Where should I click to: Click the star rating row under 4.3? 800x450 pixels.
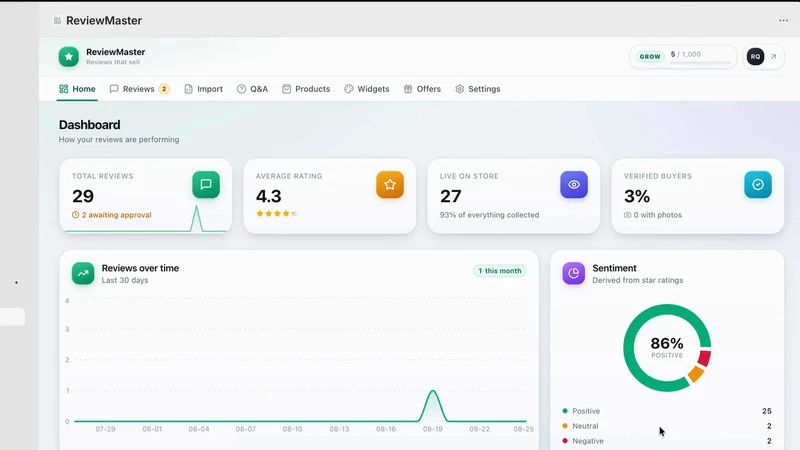click(277, 213)
